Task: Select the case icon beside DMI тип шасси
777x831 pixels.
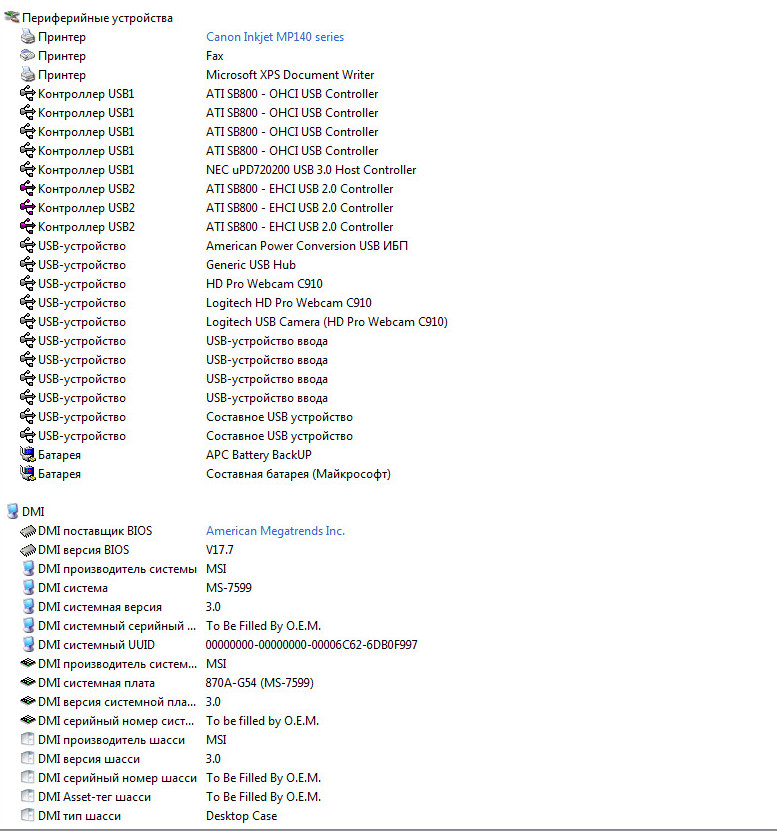Action: [x=28, y=815]
